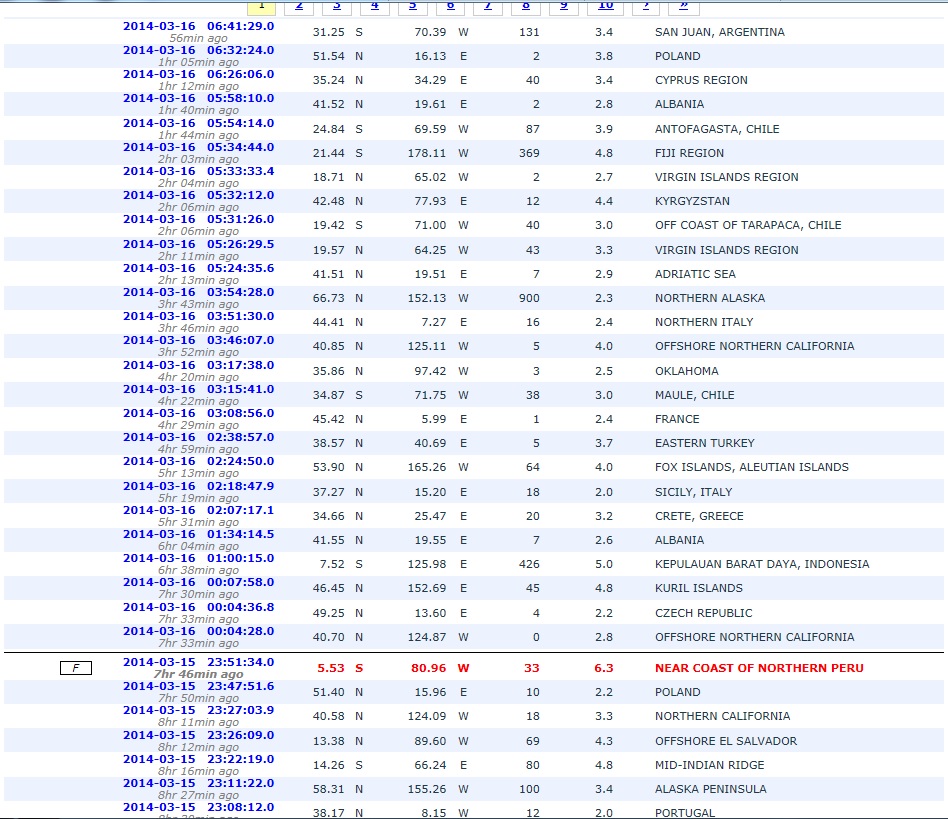Open the 01:00:15.0 Indonesia earthquake link
This screenshot has height=819, width=948.
(198, 559)
